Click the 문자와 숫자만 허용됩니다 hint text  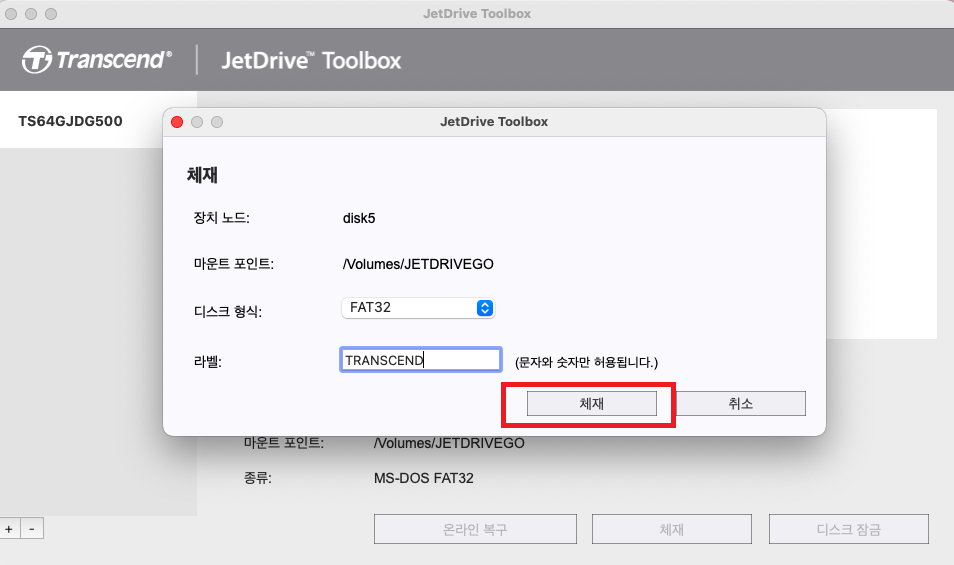click(587, 362)
